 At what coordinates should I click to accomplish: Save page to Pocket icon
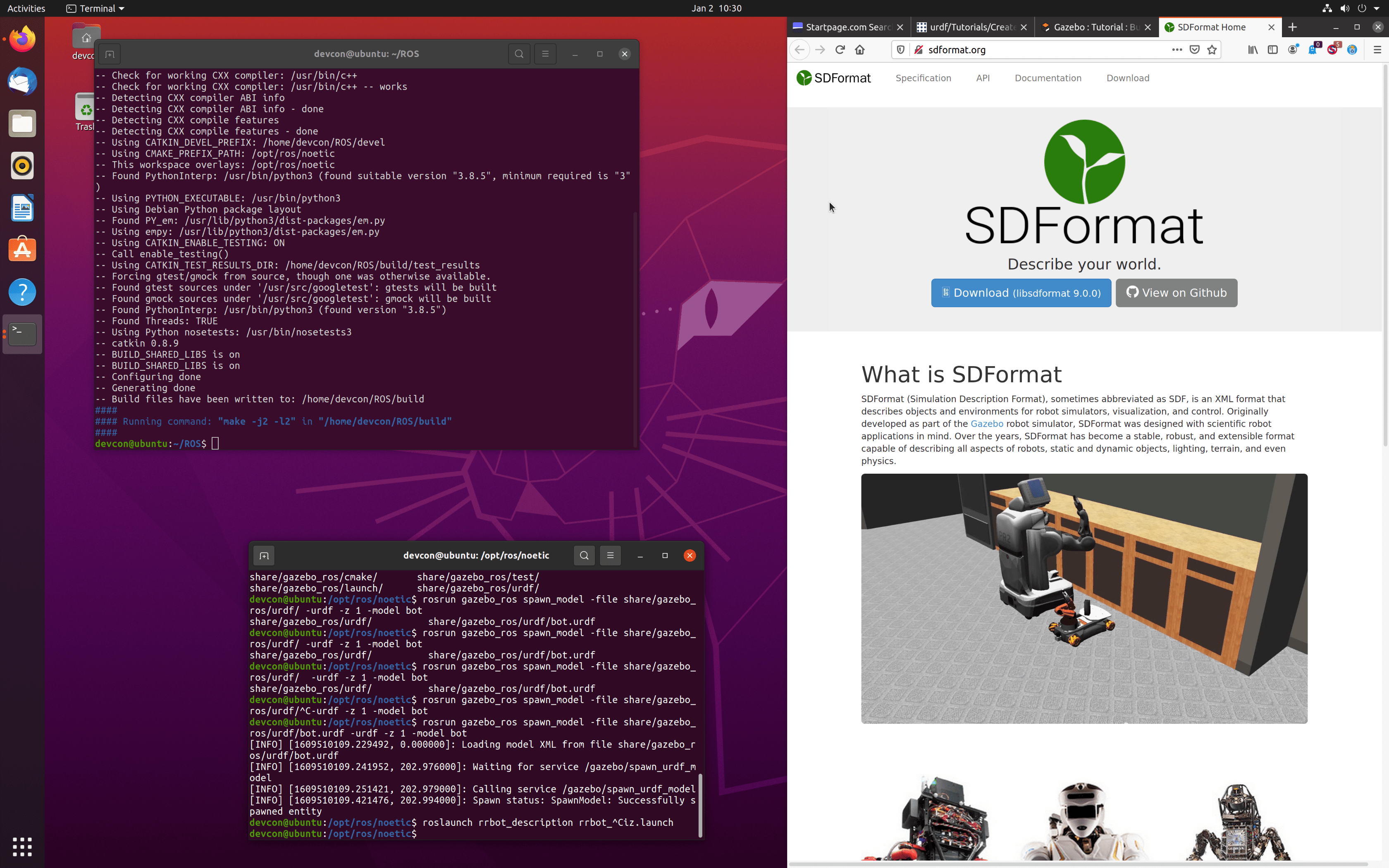click(x=1194, y=49)
